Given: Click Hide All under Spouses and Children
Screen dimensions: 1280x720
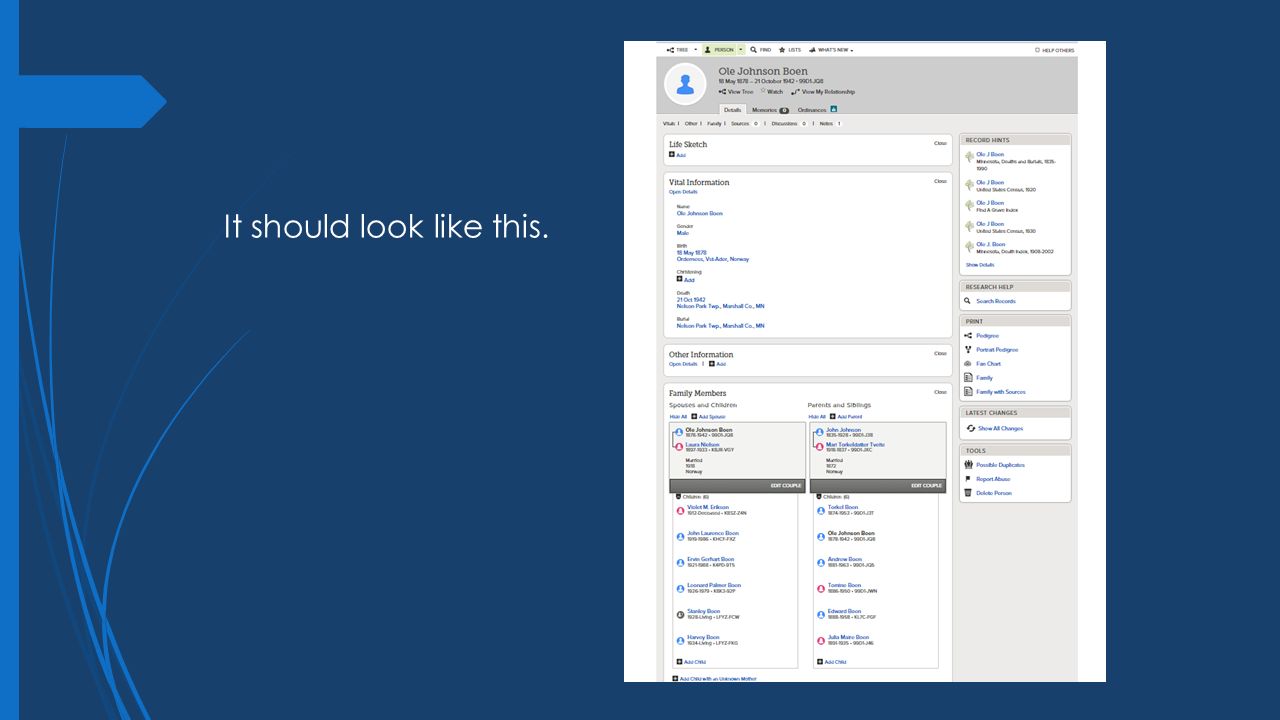Looking at the screenshot, I should coord(678,416).
